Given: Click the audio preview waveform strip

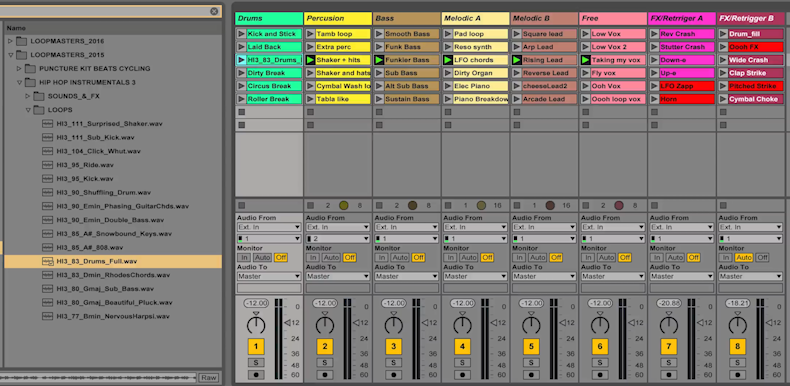Looking at the screenshot, I should click(x=98, y=377).
